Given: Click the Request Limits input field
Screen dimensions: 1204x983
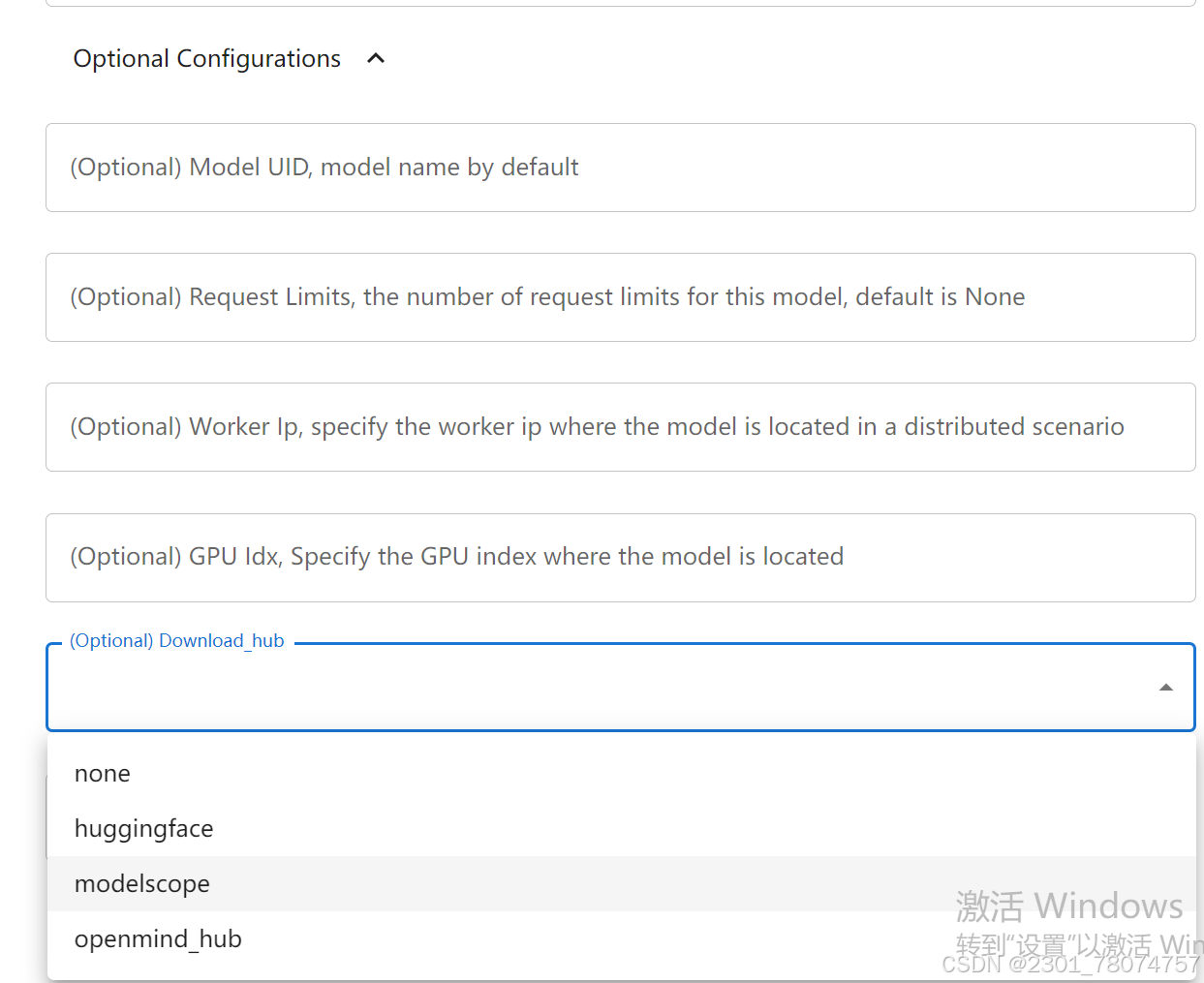Looking at the screenshot, I should pyautogui.click(x=620, y=296).
